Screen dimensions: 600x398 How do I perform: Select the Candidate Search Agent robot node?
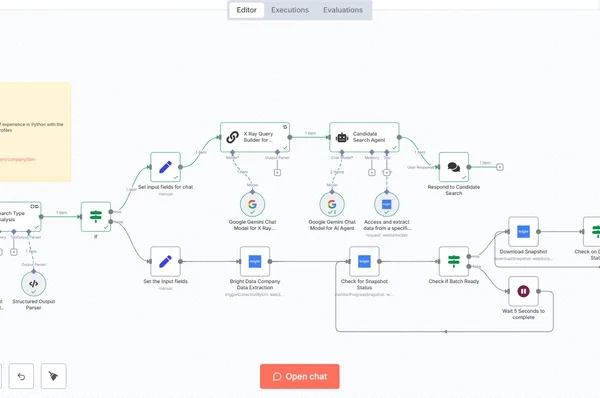364,137
